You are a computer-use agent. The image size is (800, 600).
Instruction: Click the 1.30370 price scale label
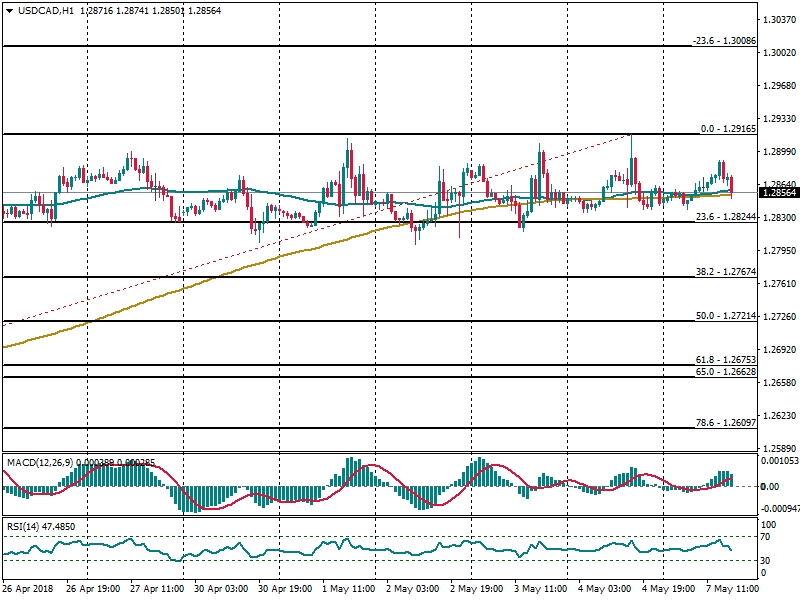[776, 20]
